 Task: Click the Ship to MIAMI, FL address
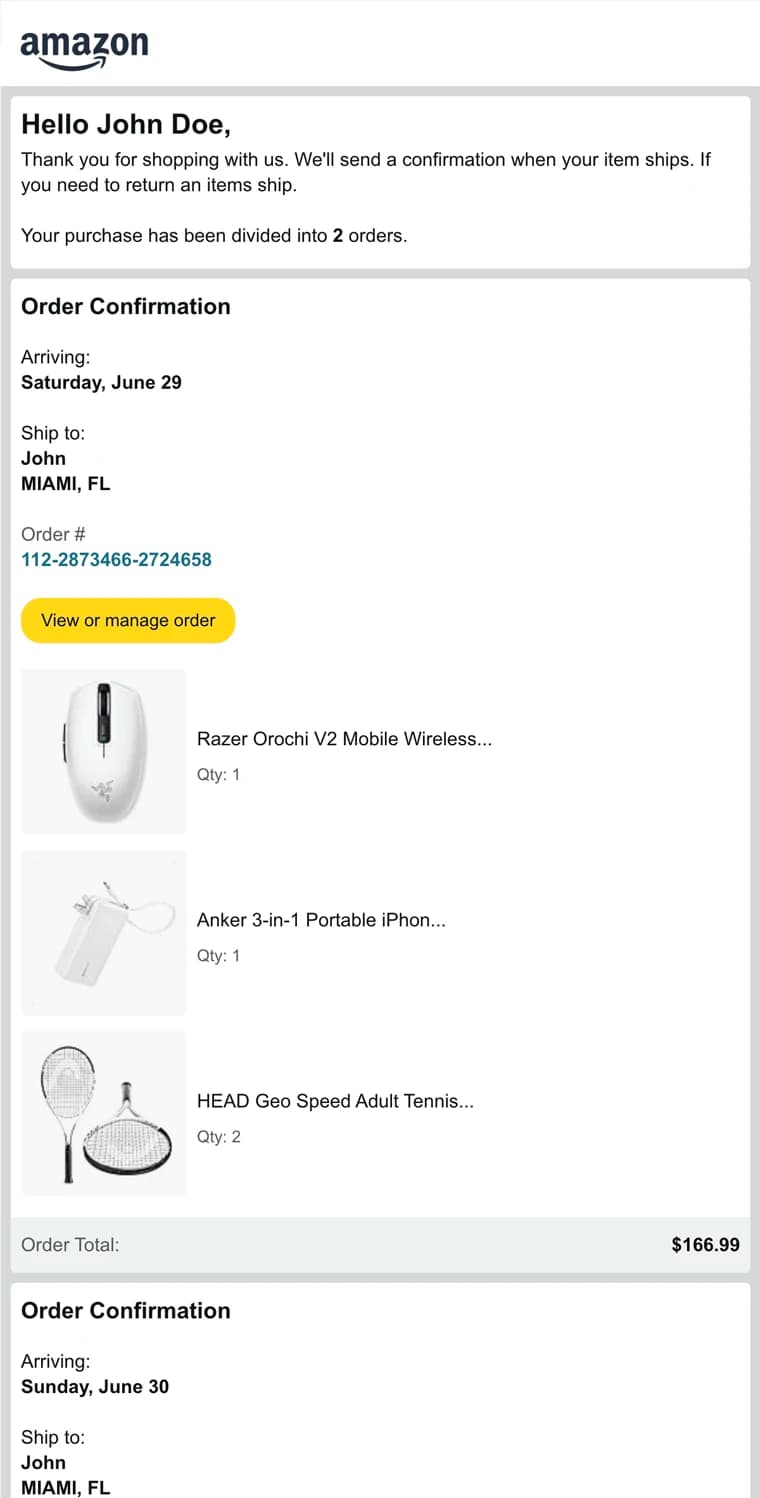click(65, 483)
